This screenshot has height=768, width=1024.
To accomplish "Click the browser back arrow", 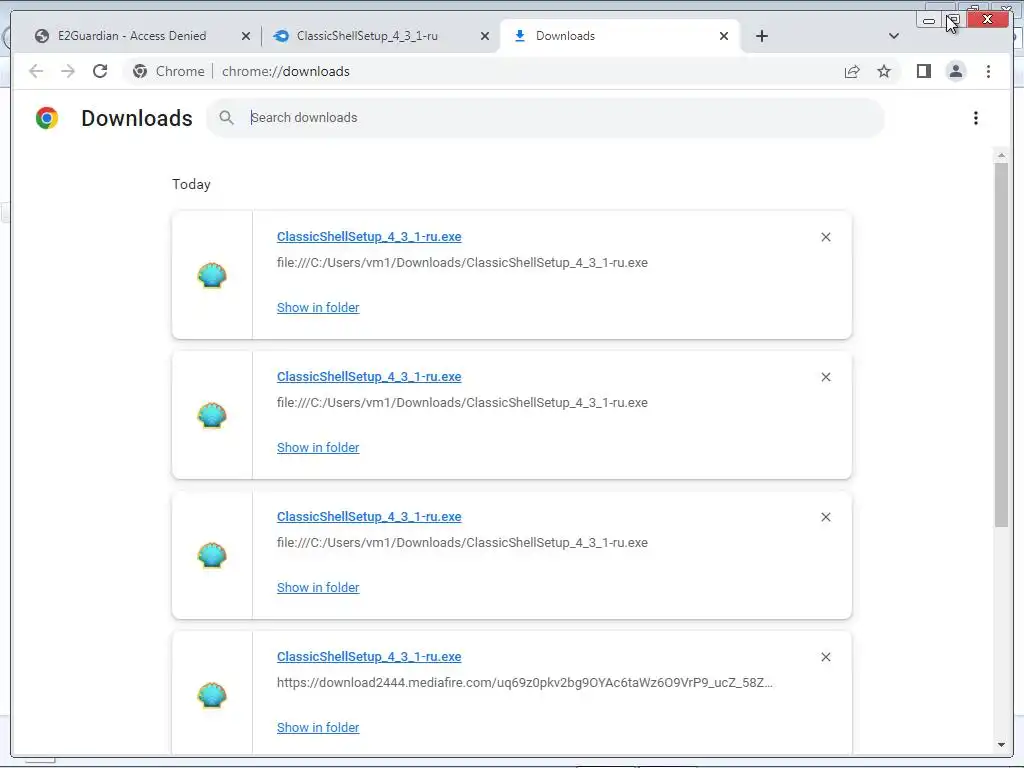I will (36, 71).
